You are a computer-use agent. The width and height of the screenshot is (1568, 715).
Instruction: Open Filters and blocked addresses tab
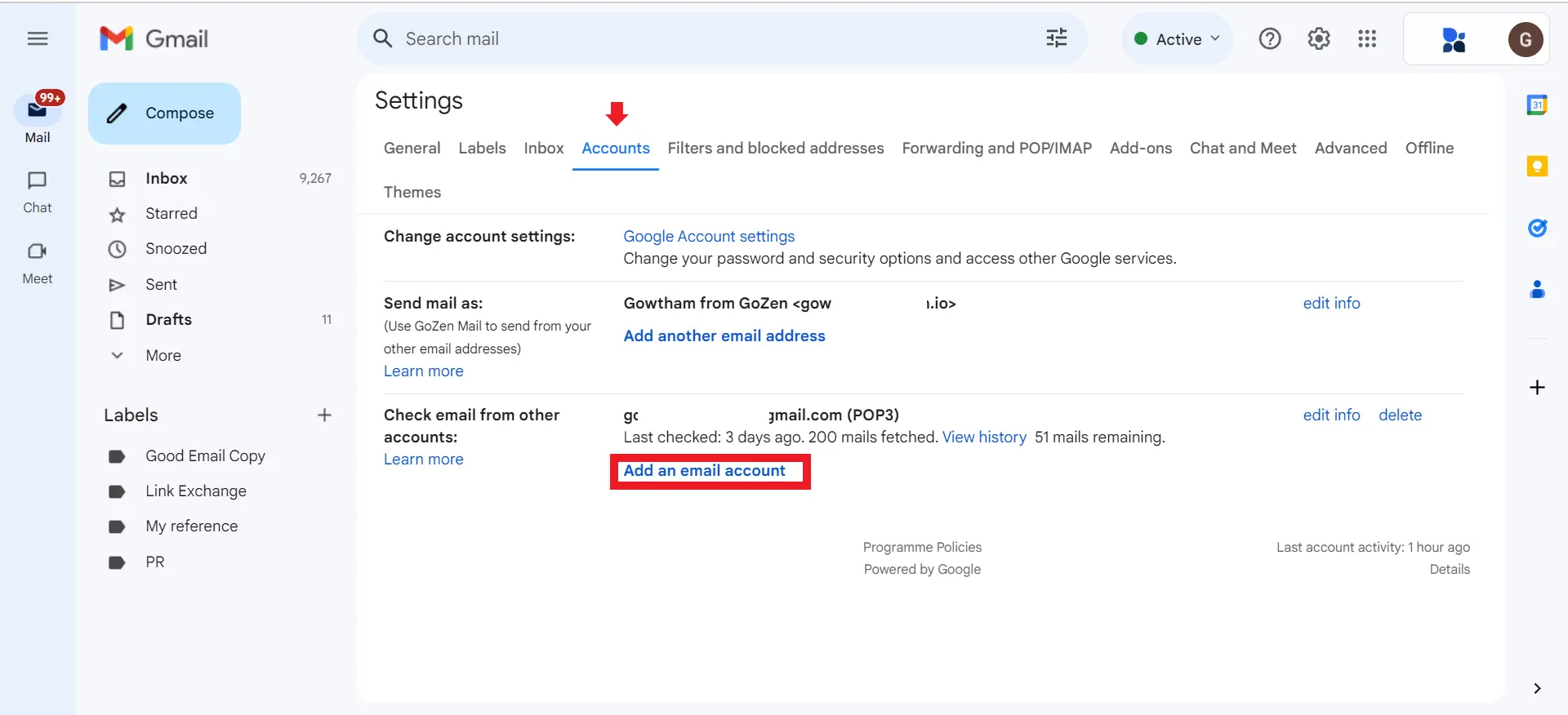(776, 148)
